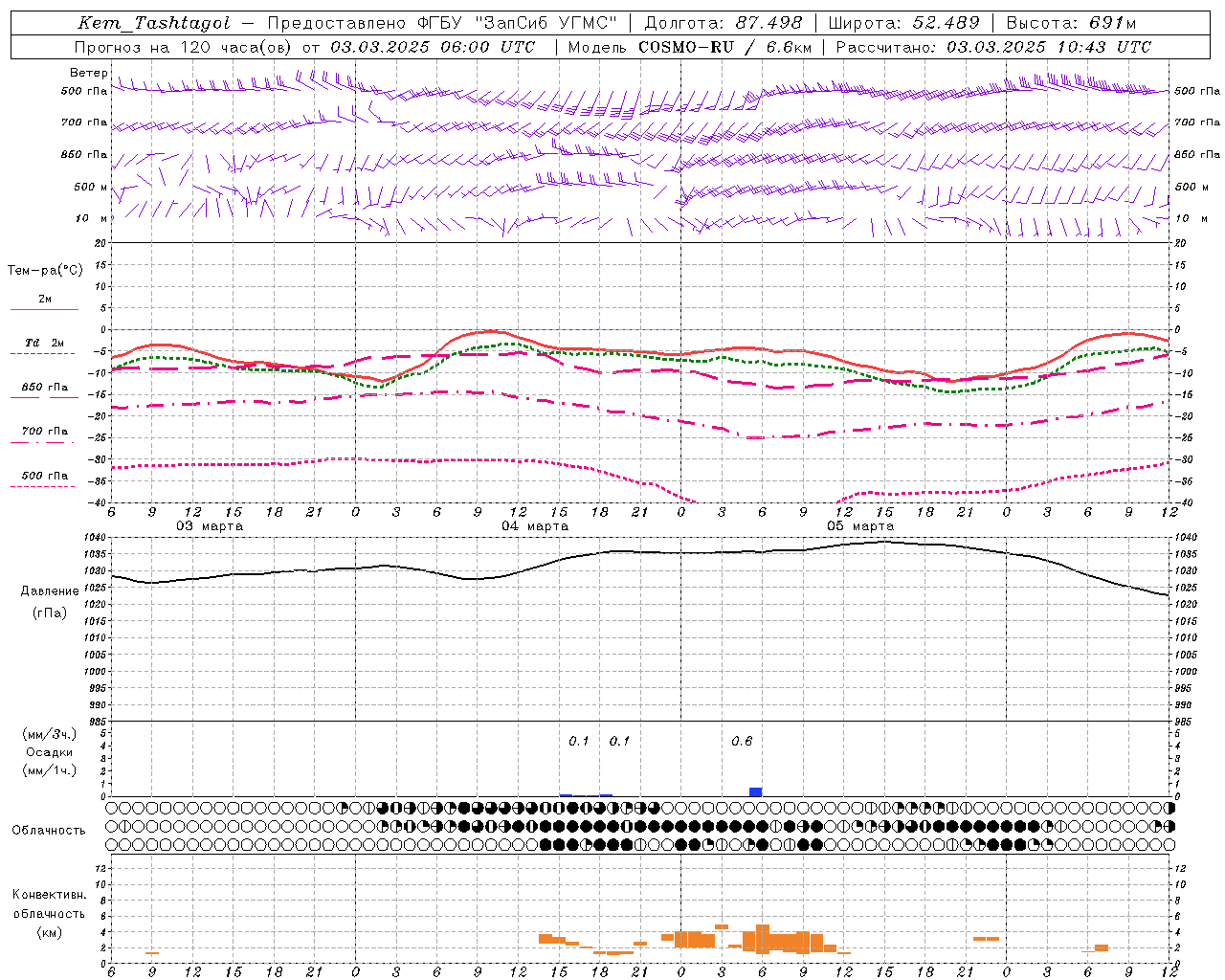The height and width of the screenshot is (980, 1225).
Task: Select the text 'Предоставлено ФГБУ "ЗапСиб УГМС"'
Action: coord(443,23)
